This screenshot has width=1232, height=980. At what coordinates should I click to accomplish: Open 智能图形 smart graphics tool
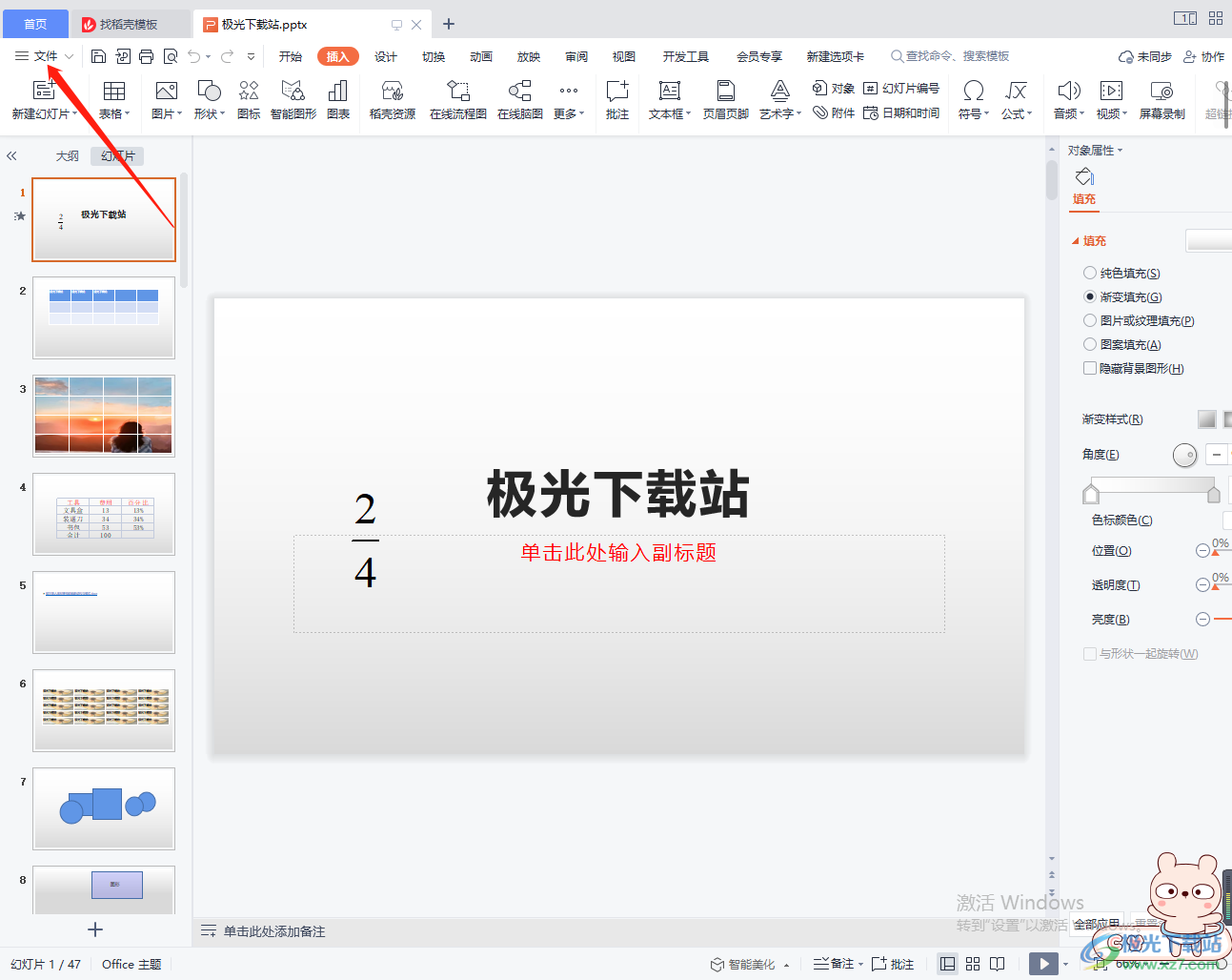[x=293, y=100]
